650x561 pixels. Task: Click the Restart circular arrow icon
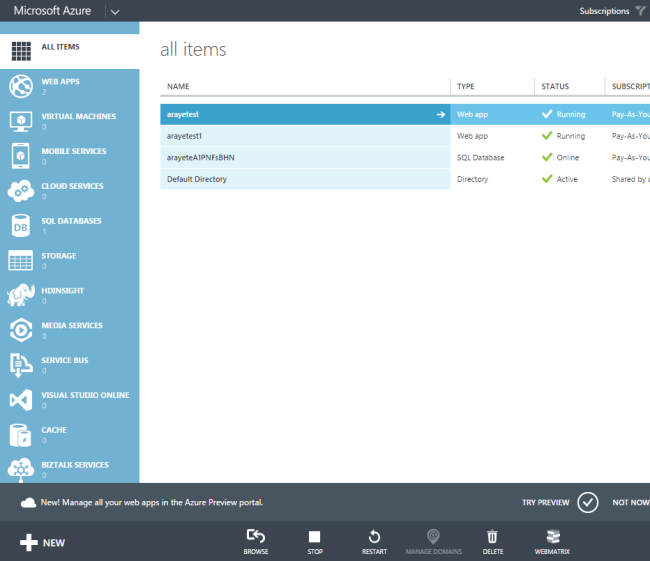coord(374,537)
